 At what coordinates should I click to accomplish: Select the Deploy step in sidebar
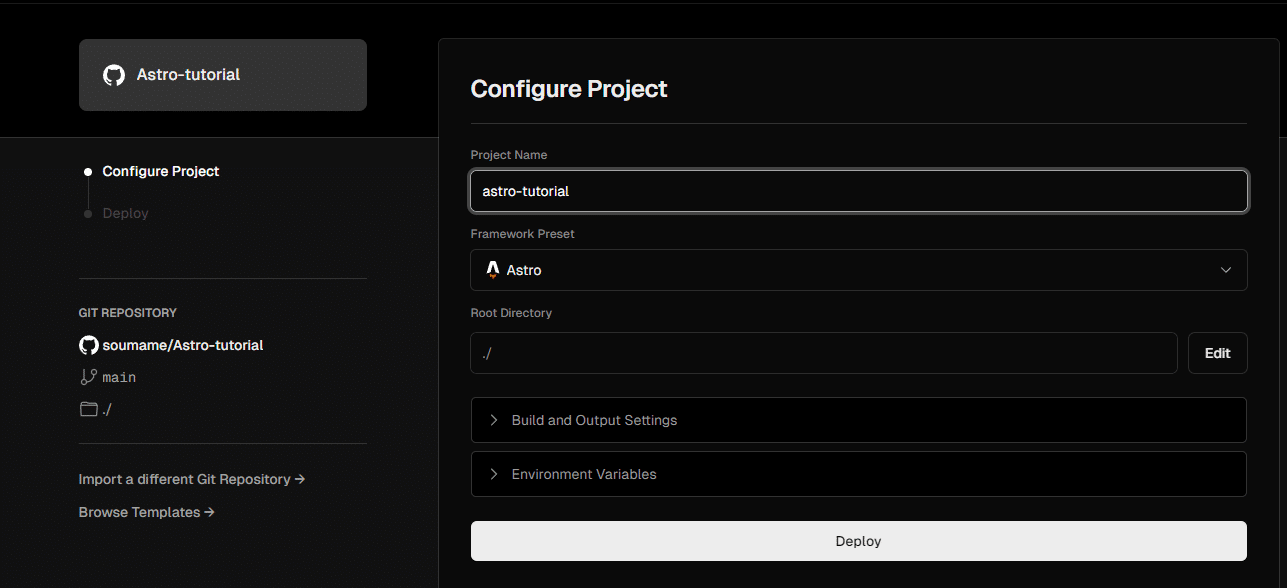coord(126,214)
